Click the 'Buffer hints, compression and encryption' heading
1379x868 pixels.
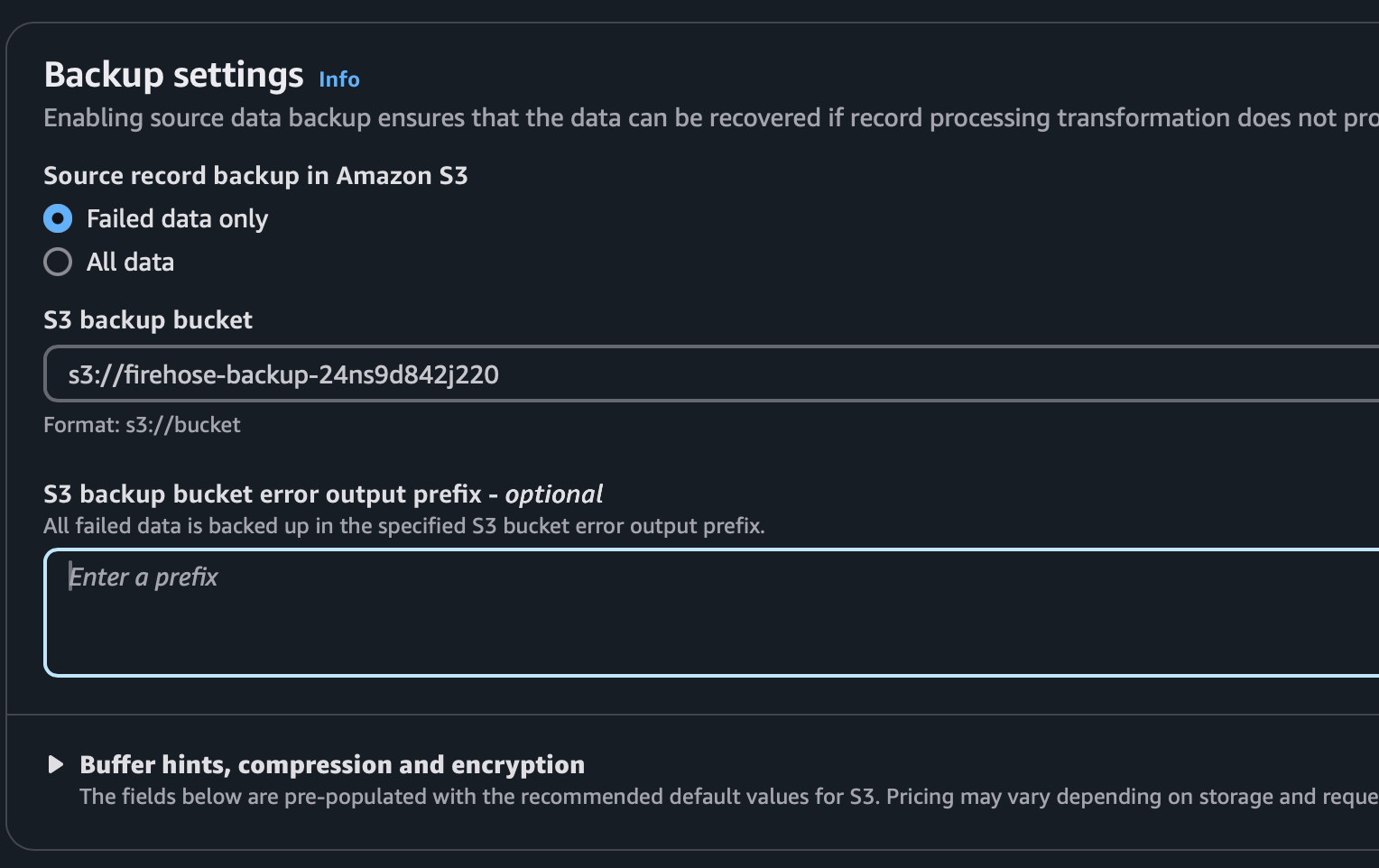[332, 764]
